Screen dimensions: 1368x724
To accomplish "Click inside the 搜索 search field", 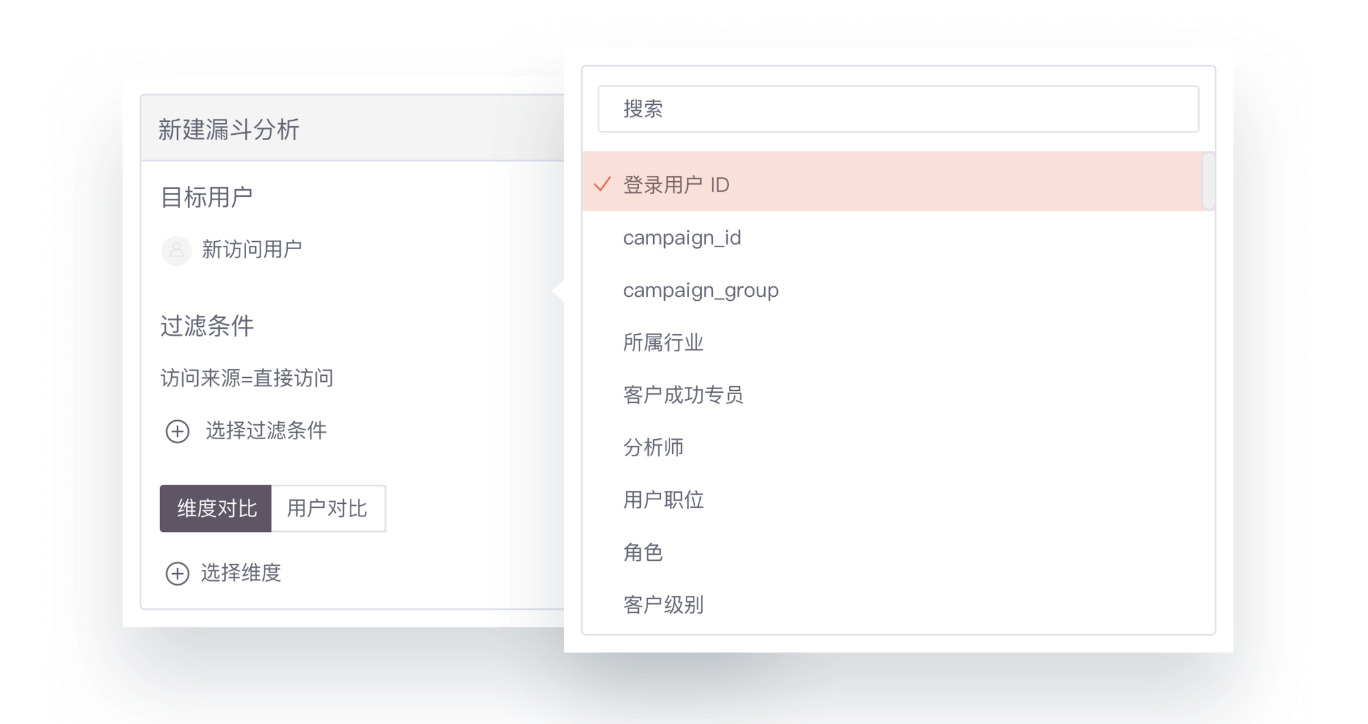I will click(x=898, y=108).
